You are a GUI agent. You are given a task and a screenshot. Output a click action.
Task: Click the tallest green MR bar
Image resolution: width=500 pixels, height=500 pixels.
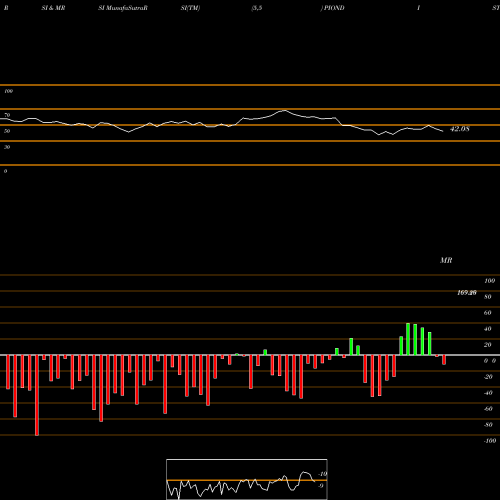pyautogui.click(x=408, y=339)
